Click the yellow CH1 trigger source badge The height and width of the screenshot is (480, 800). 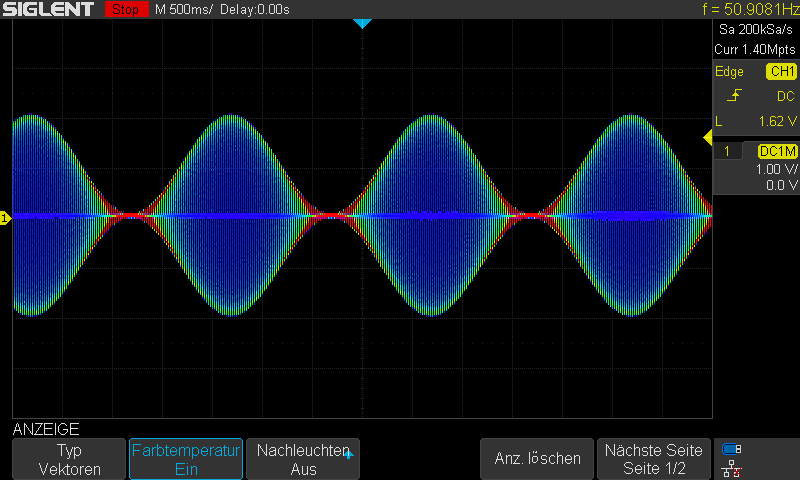tap(781, 71)
